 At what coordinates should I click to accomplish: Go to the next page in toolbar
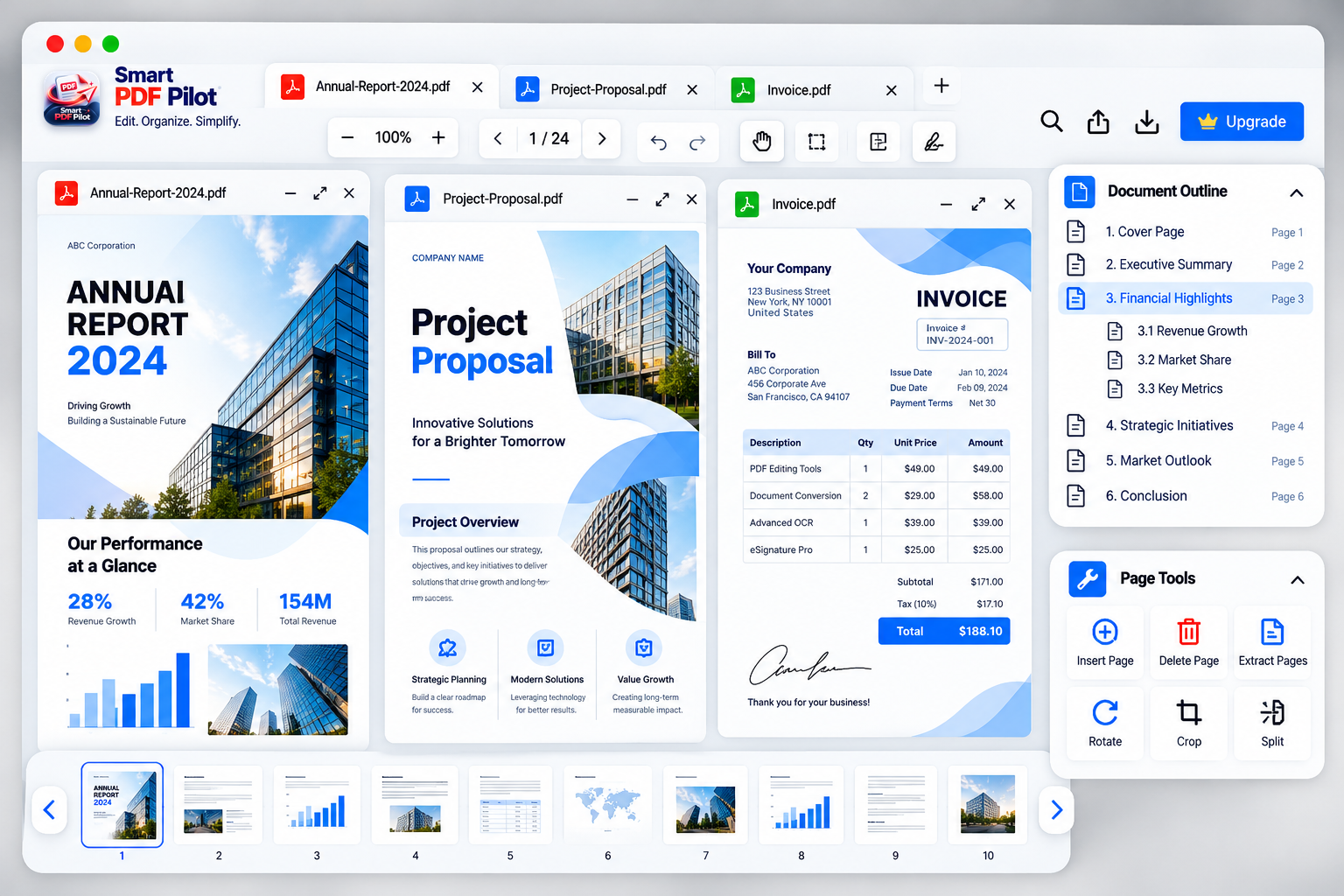point(602,138)
